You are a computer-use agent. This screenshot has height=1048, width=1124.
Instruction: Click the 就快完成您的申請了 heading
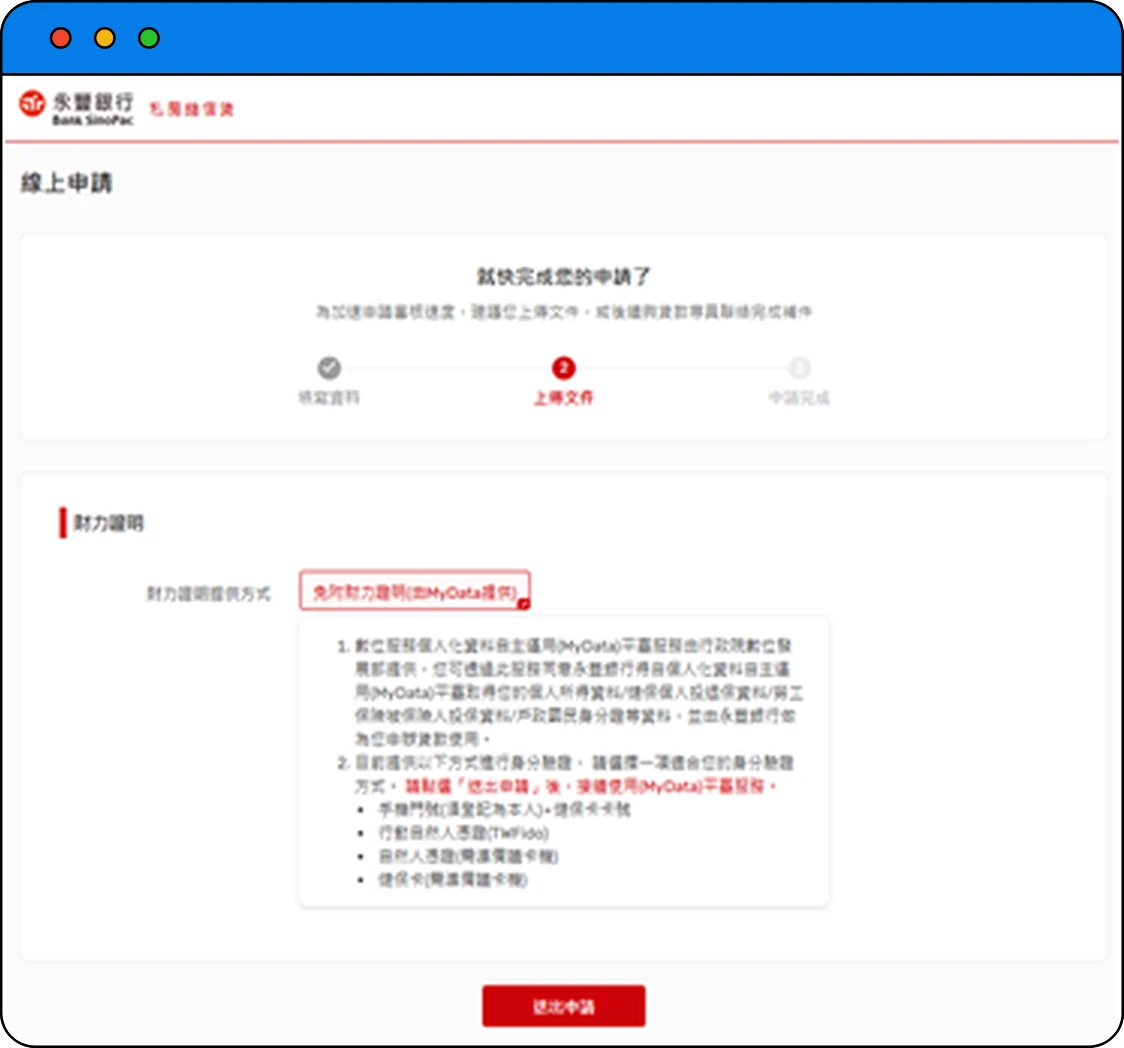pyautogui.click(x=563, y=277)
